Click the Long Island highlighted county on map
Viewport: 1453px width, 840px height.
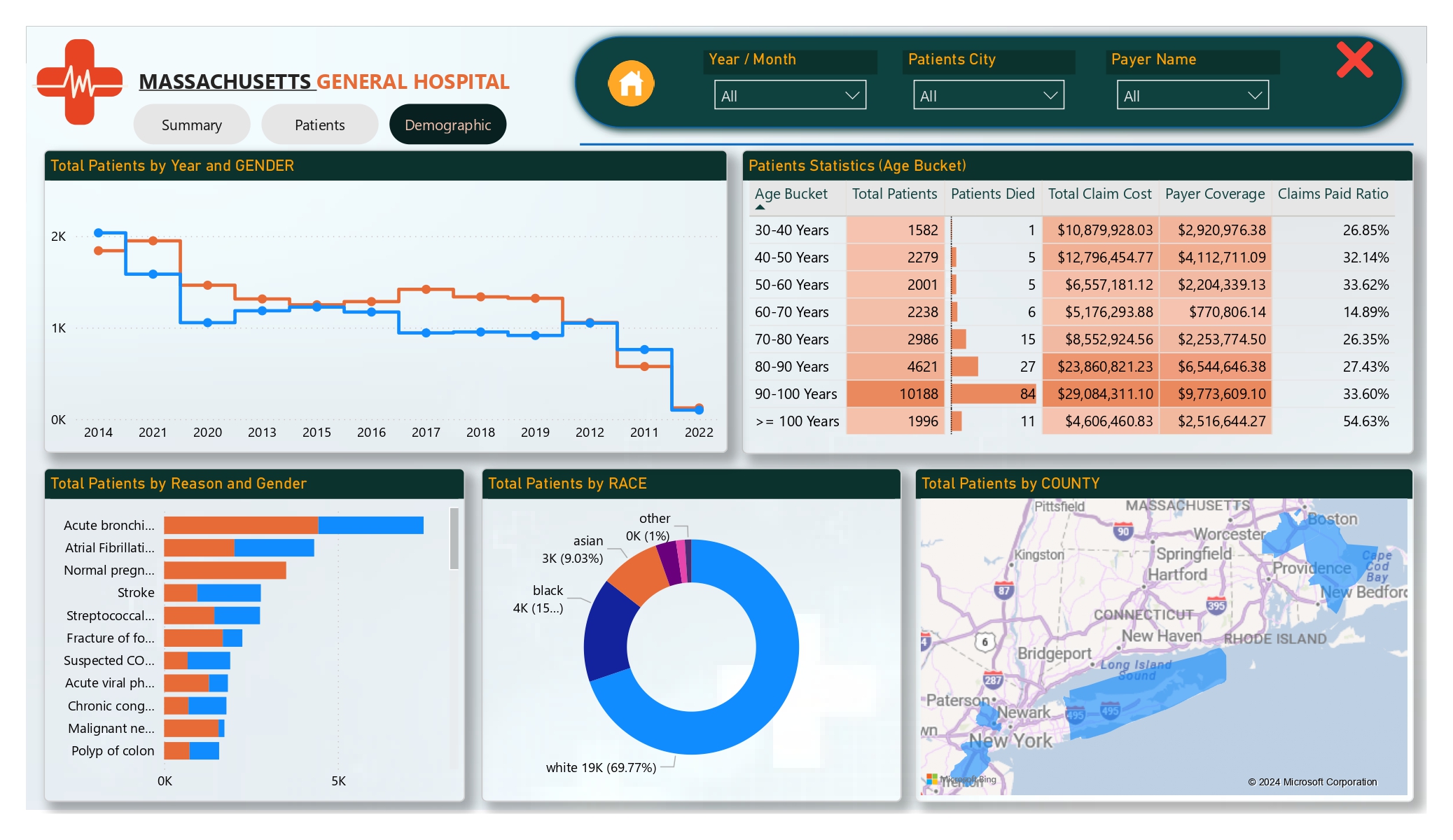(1148, 694)
